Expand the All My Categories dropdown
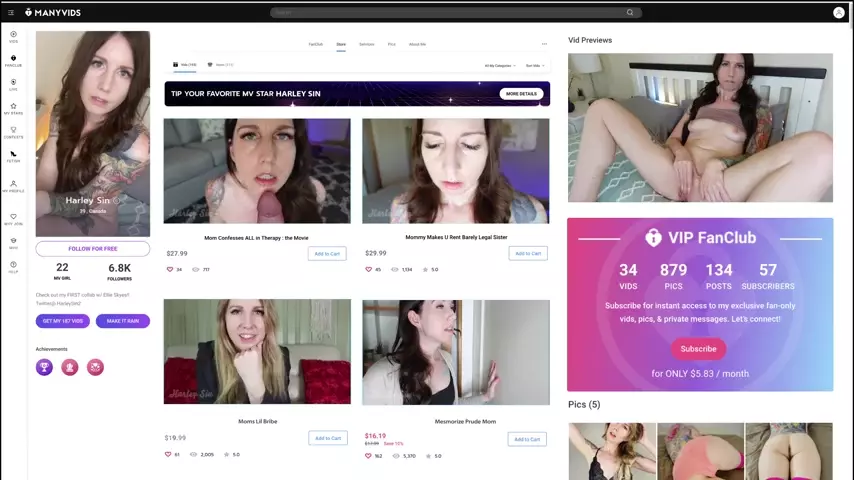Image resolution: width=854 pixels, height=480 pixels. (500, 65)
